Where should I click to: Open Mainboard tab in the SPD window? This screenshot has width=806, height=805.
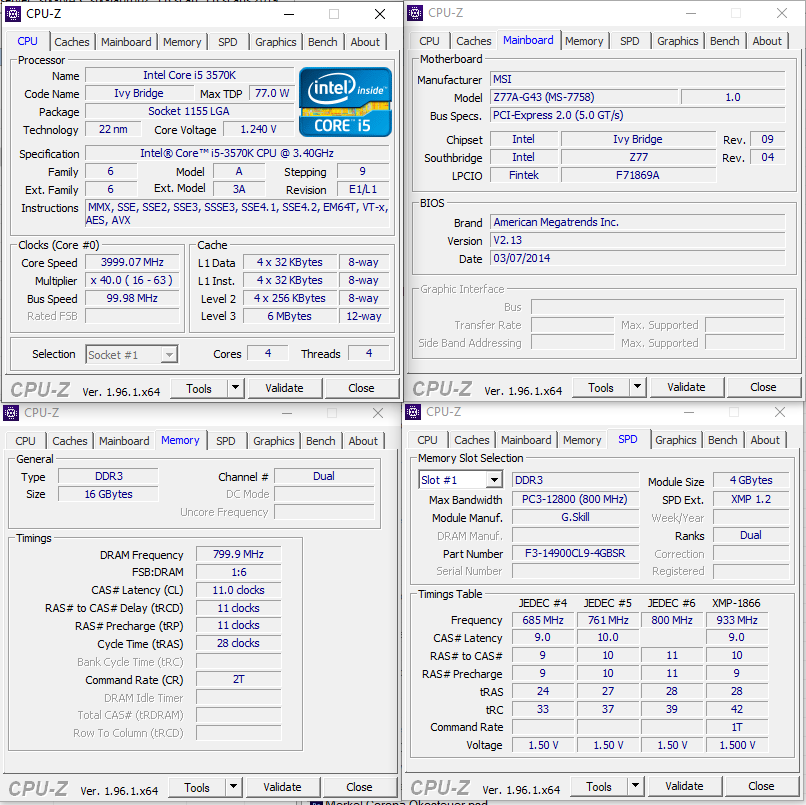click(x=526, y=440)
